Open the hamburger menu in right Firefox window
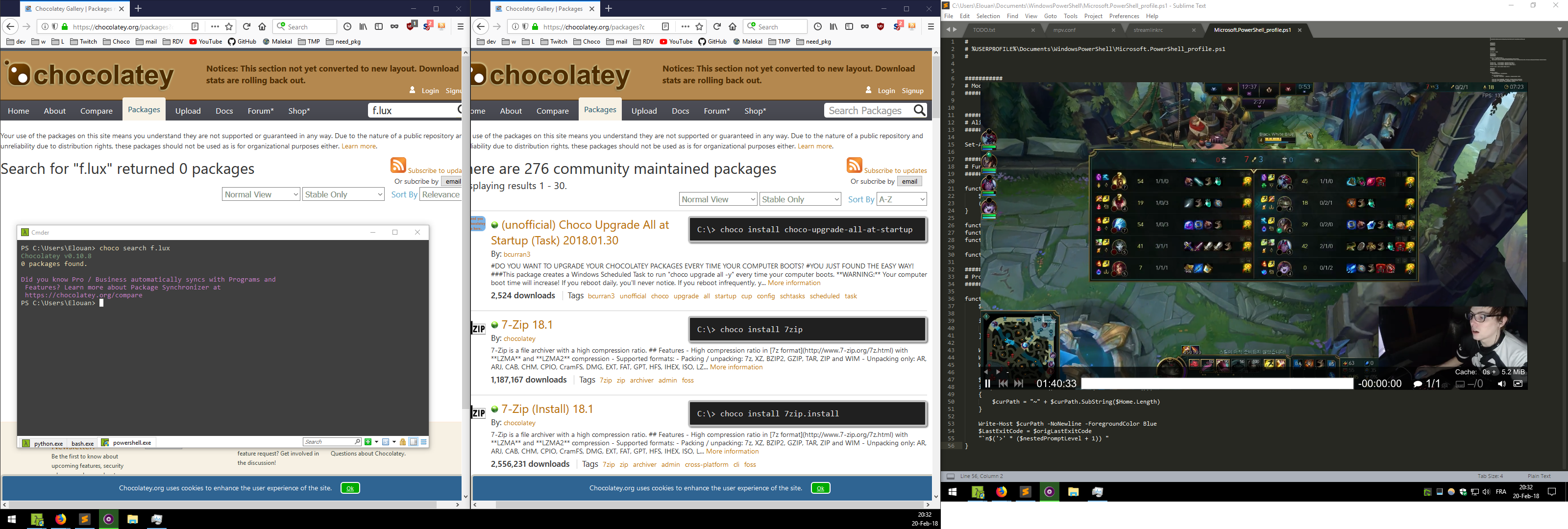 tap(931, 27)
